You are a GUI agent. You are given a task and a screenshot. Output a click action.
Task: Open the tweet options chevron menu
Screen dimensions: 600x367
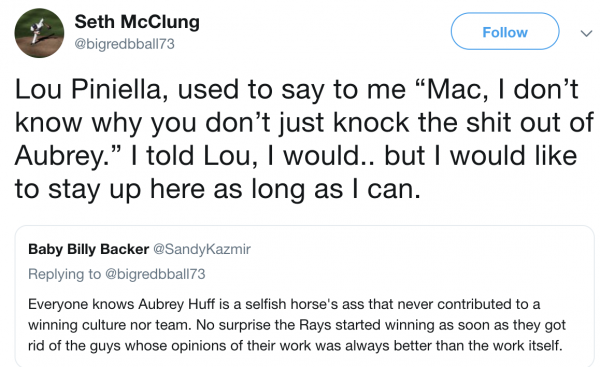586,33
